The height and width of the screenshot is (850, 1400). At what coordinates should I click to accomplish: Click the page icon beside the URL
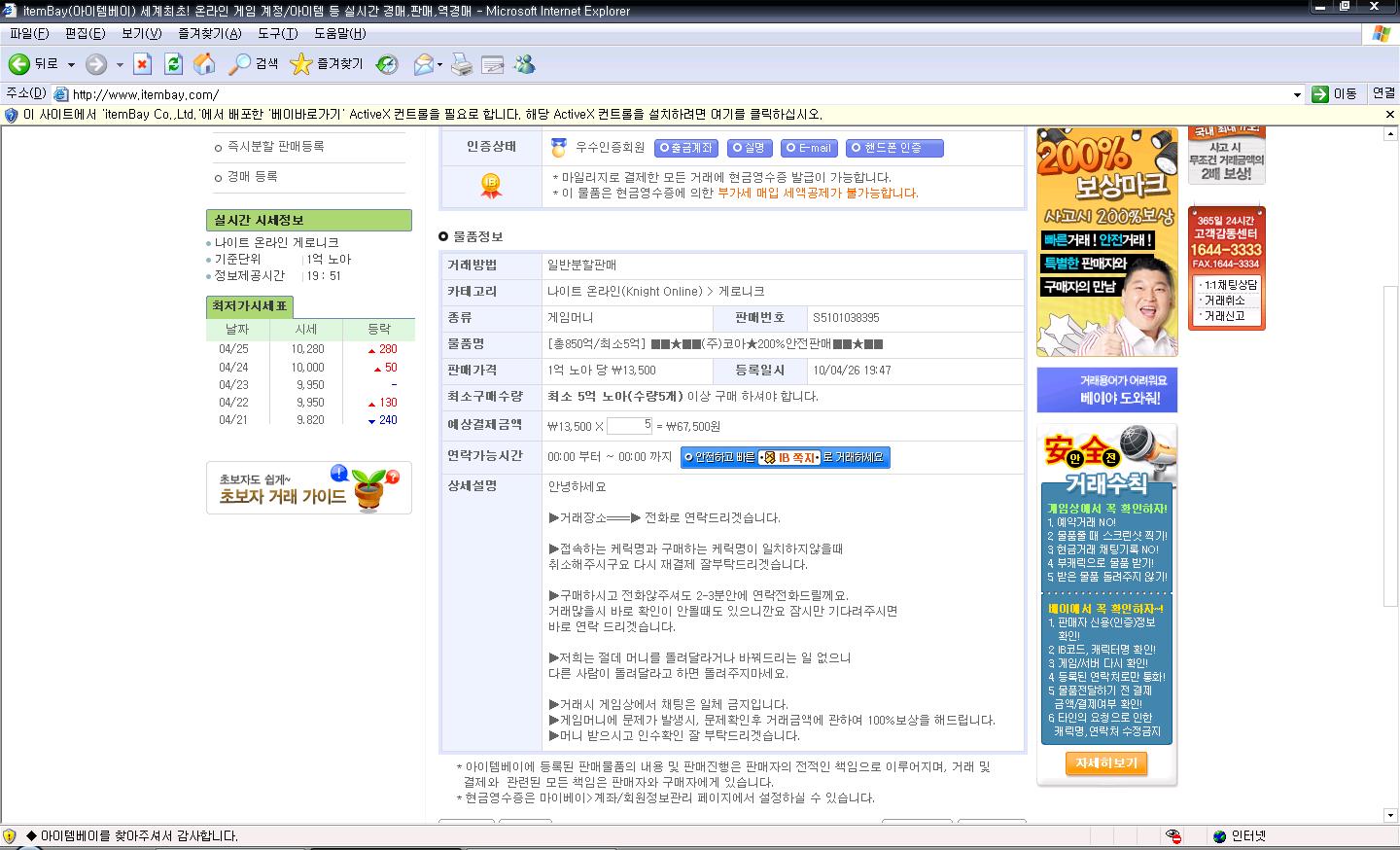click(x=61, y=94)
